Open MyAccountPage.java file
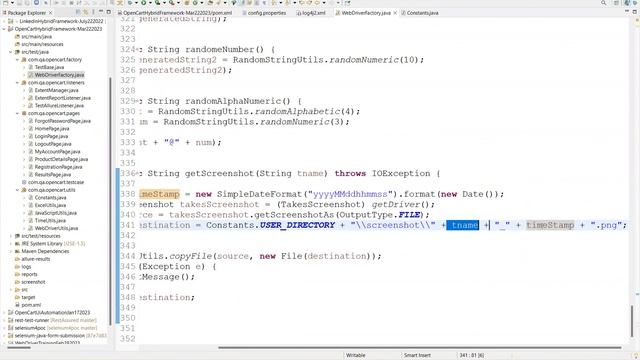 pos(54,151)
